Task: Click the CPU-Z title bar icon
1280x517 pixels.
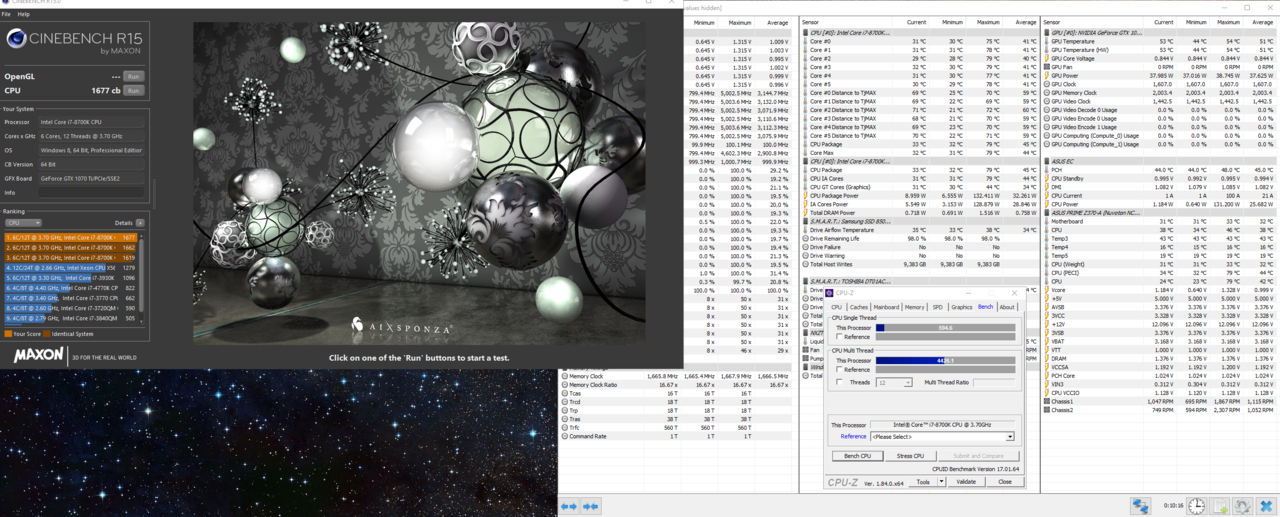Action: (x=829, y=293)
